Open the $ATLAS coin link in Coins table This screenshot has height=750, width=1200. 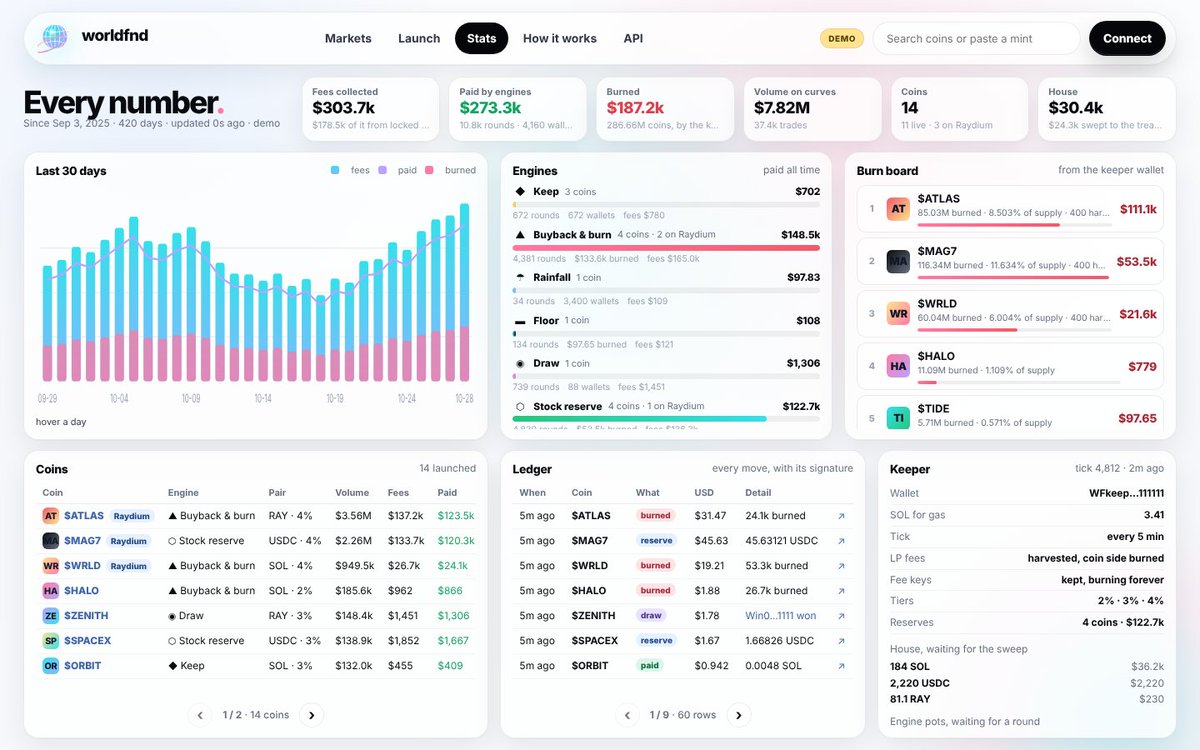click(x=84, y=516)
